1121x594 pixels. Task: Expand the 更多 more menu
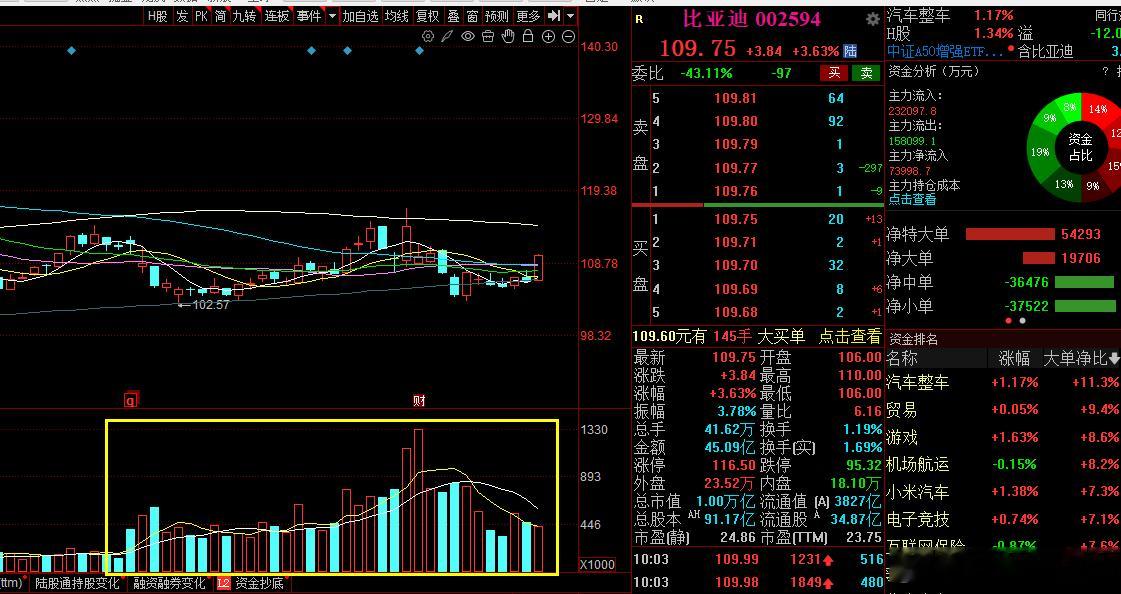coord(528,16)
